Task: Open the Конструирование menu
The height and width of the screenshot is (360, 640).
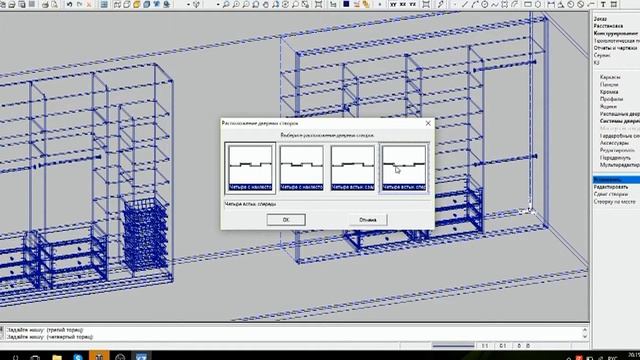Action: [x=616, y=33]
